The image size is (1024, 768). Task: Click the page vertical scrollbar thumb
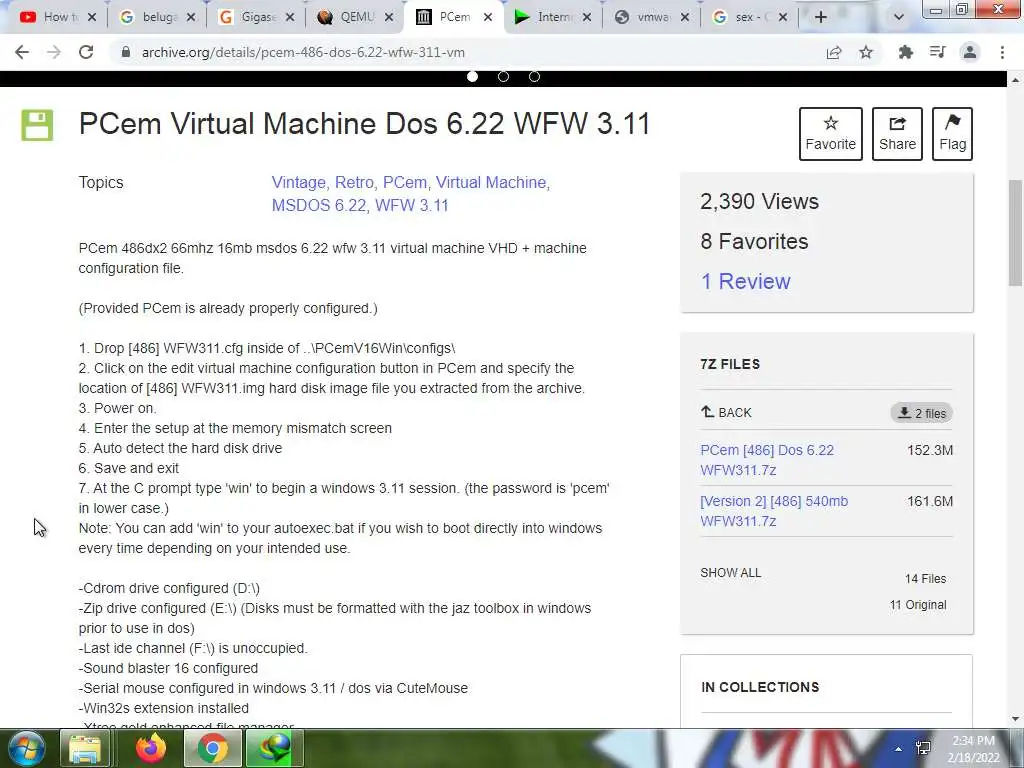click(1015, 232)
